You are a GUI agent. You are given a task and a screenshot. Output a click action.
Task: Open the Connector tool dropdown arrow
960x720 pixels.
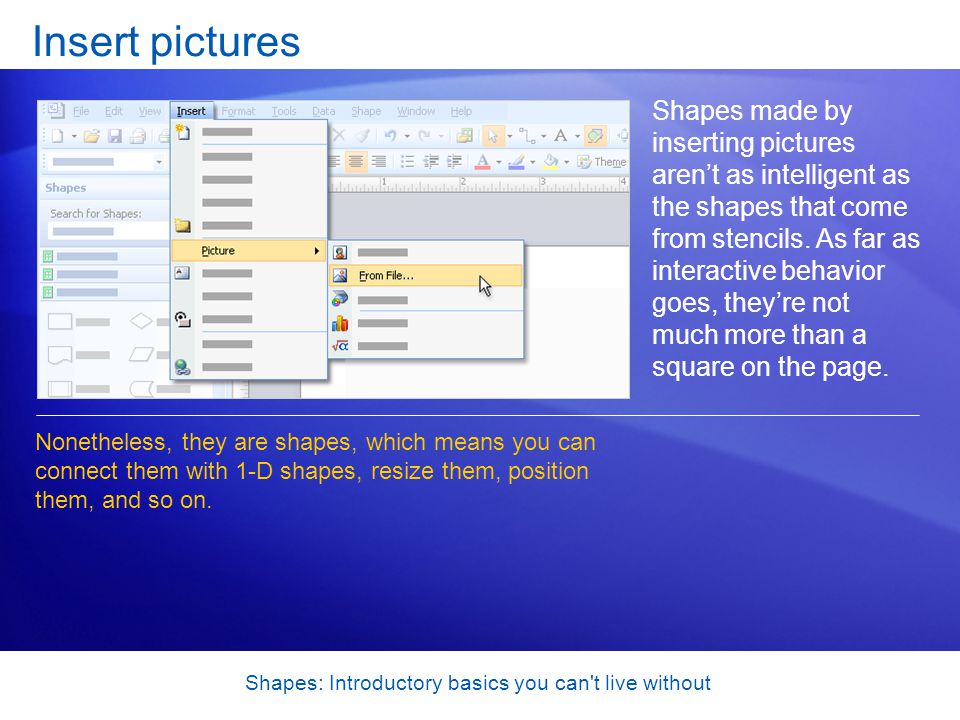543,136
